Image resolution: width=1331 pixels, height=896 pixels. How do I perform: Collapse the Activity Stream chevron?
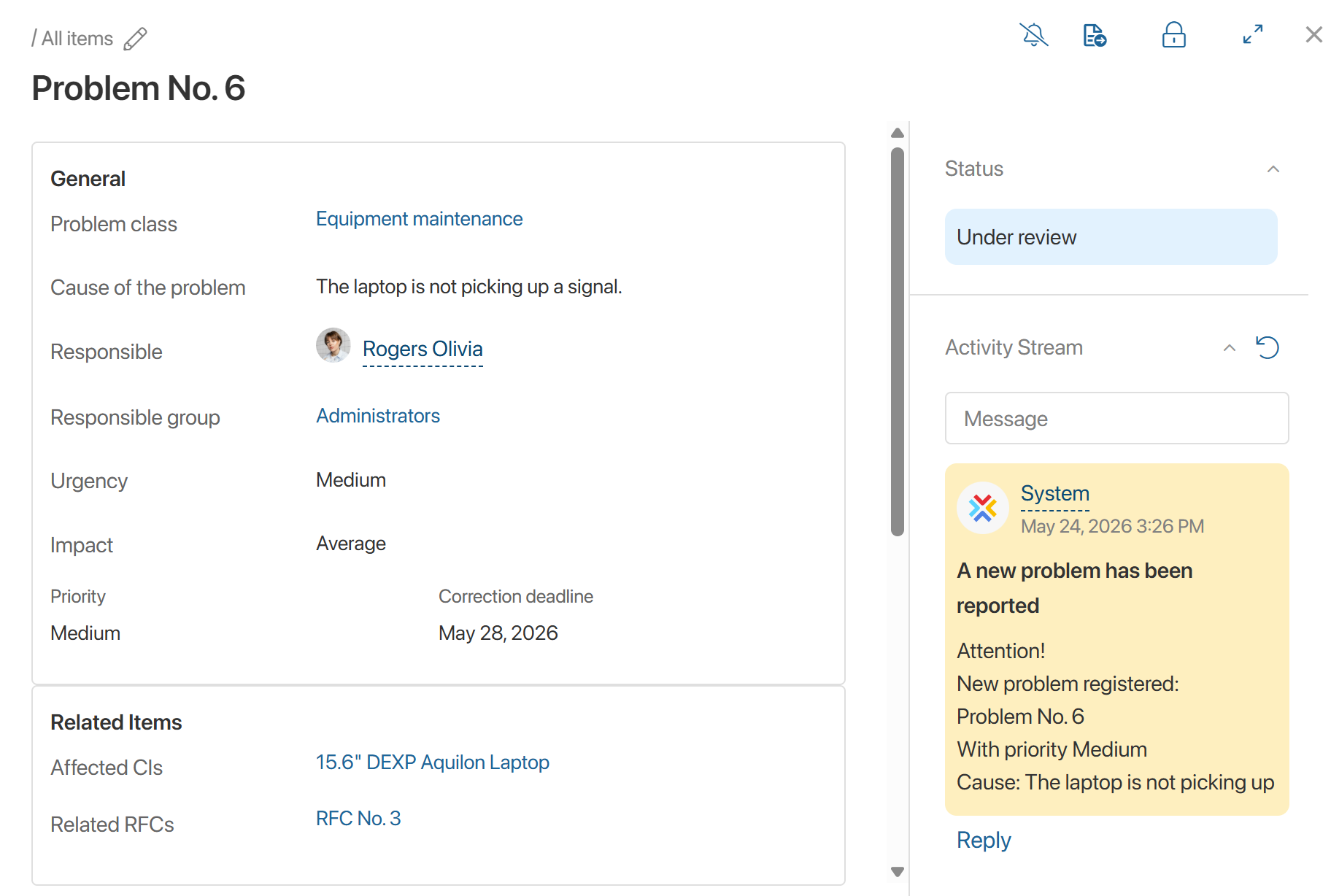[x=1230, y=348]
